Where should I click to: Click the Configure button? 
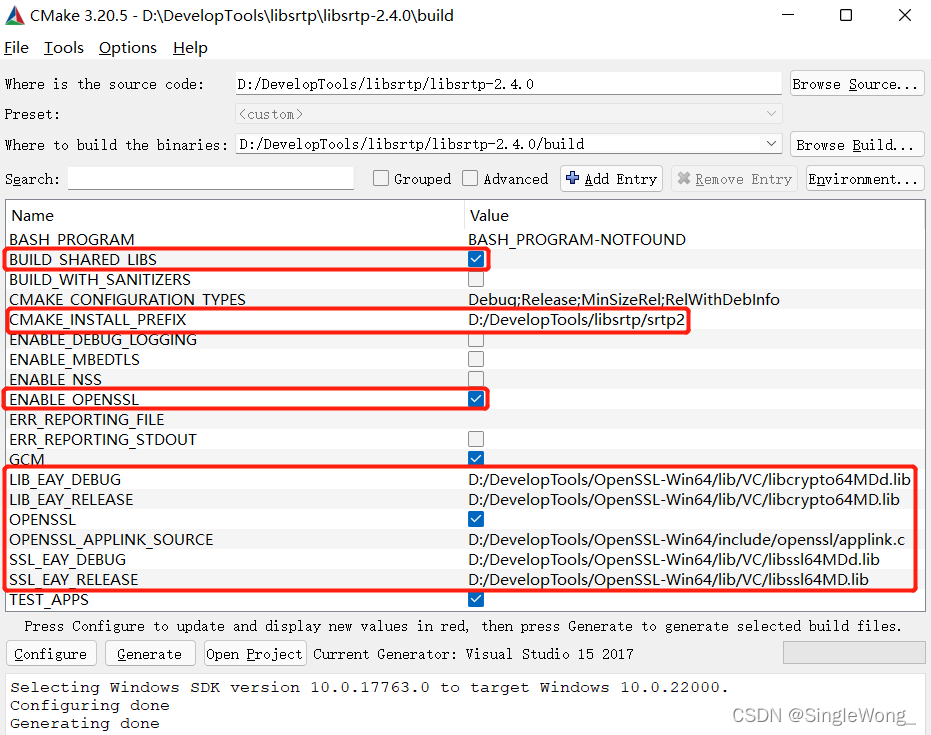coord(51,654)
